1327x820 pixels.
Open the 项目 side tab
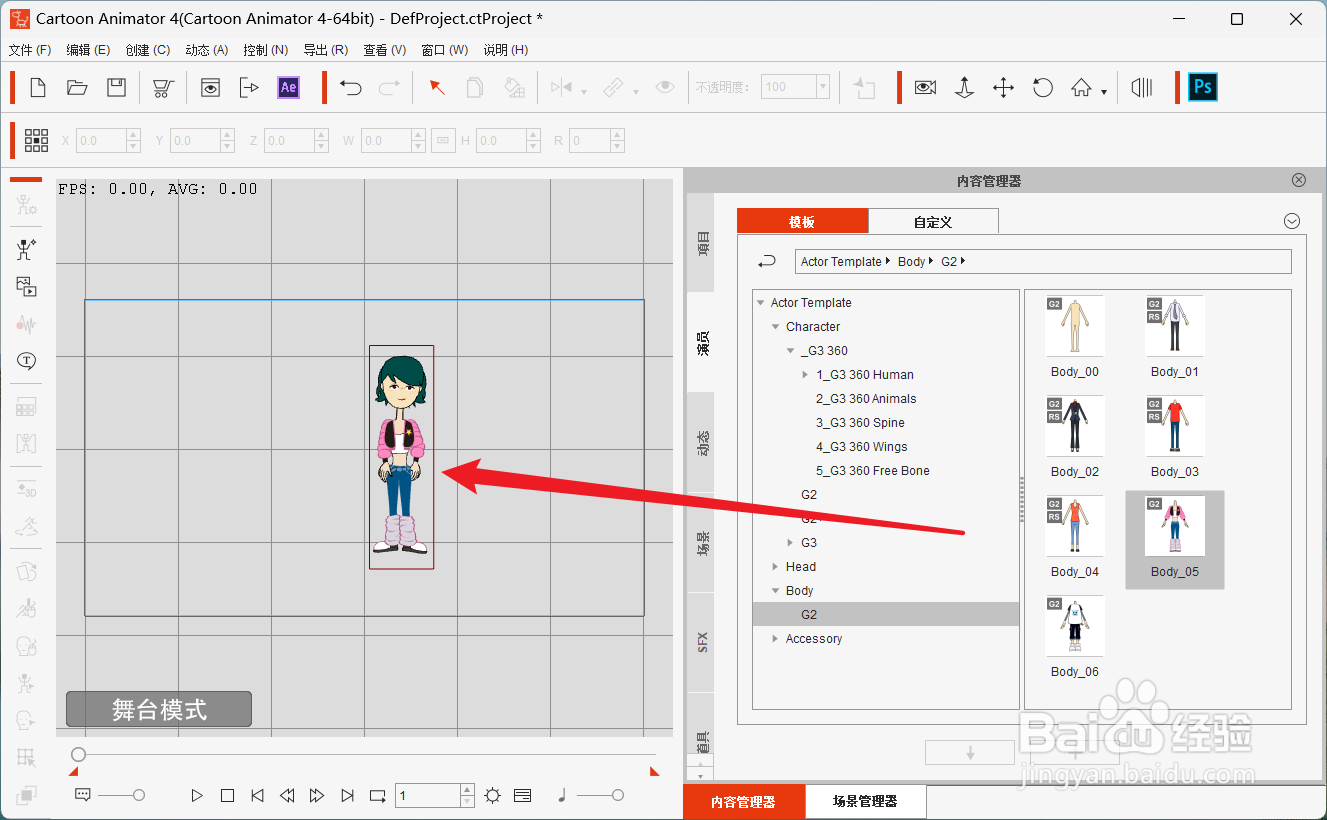pos(702,243)
